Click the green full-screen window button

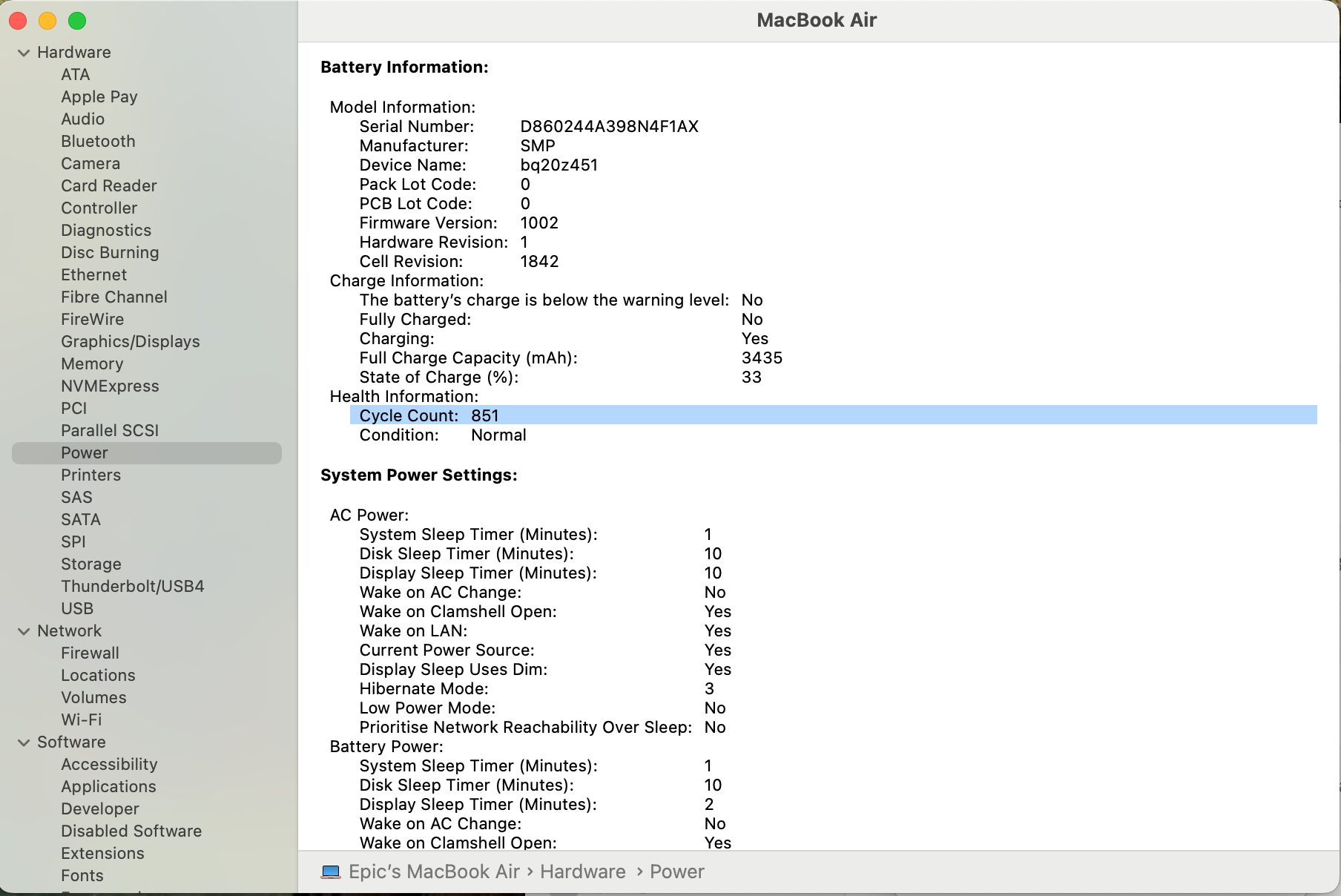pyautogui.click(x=77, y=21)
